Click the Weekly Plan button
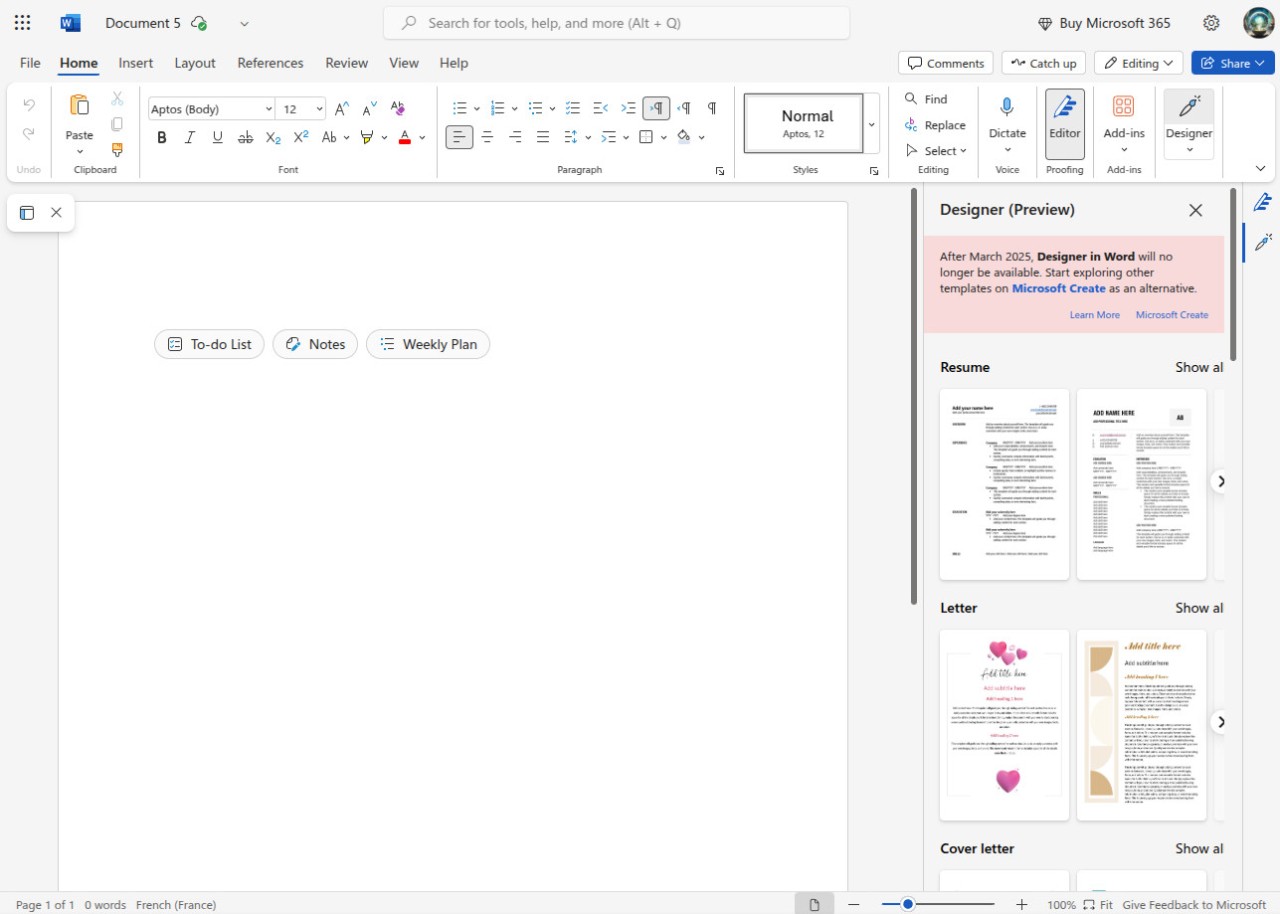Image resolution: width=1280 pixels, height=914 pixels. tap(428, 344)
